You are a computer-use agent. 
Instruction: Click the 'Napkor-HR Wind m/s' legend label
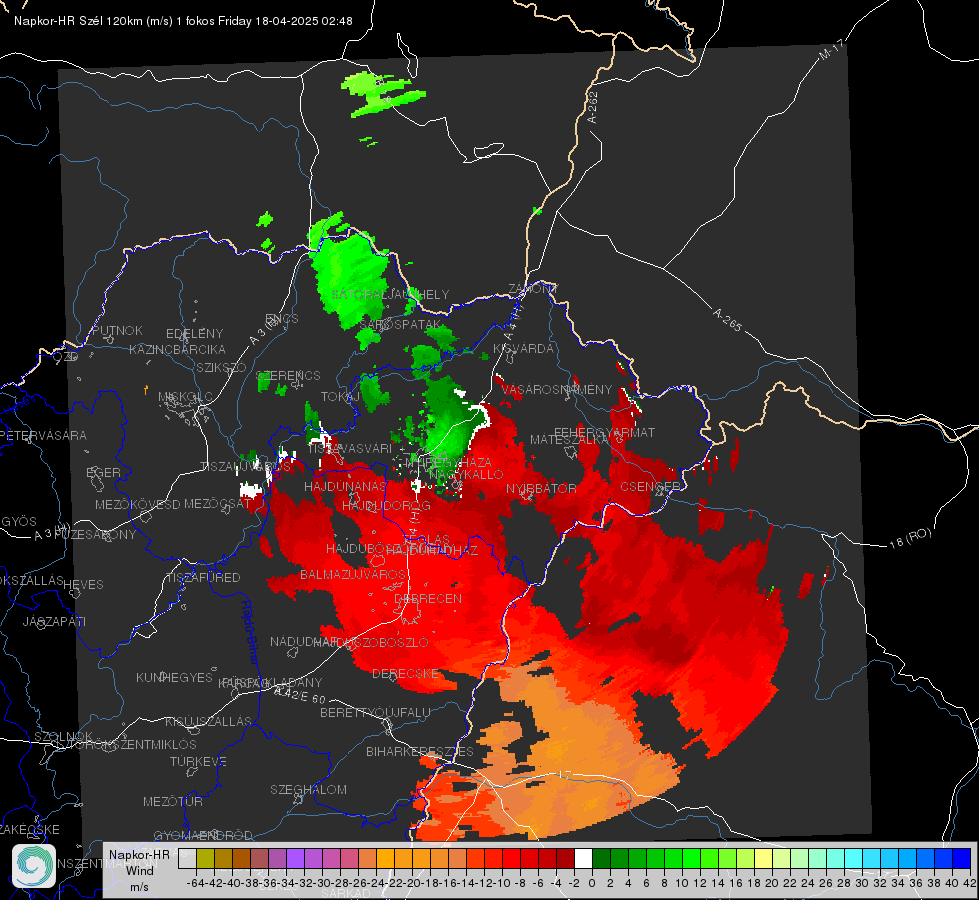click(139, 870)
